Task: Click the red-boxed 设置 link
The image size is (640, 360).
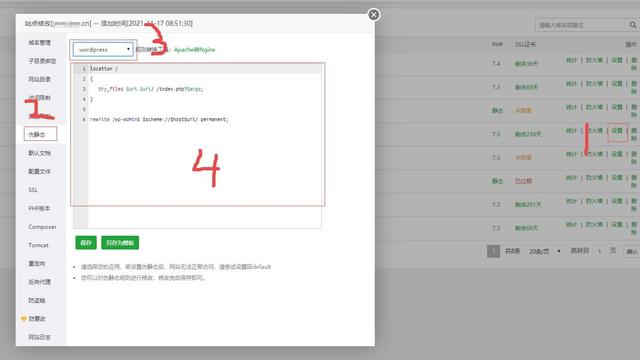Action: 617,131
